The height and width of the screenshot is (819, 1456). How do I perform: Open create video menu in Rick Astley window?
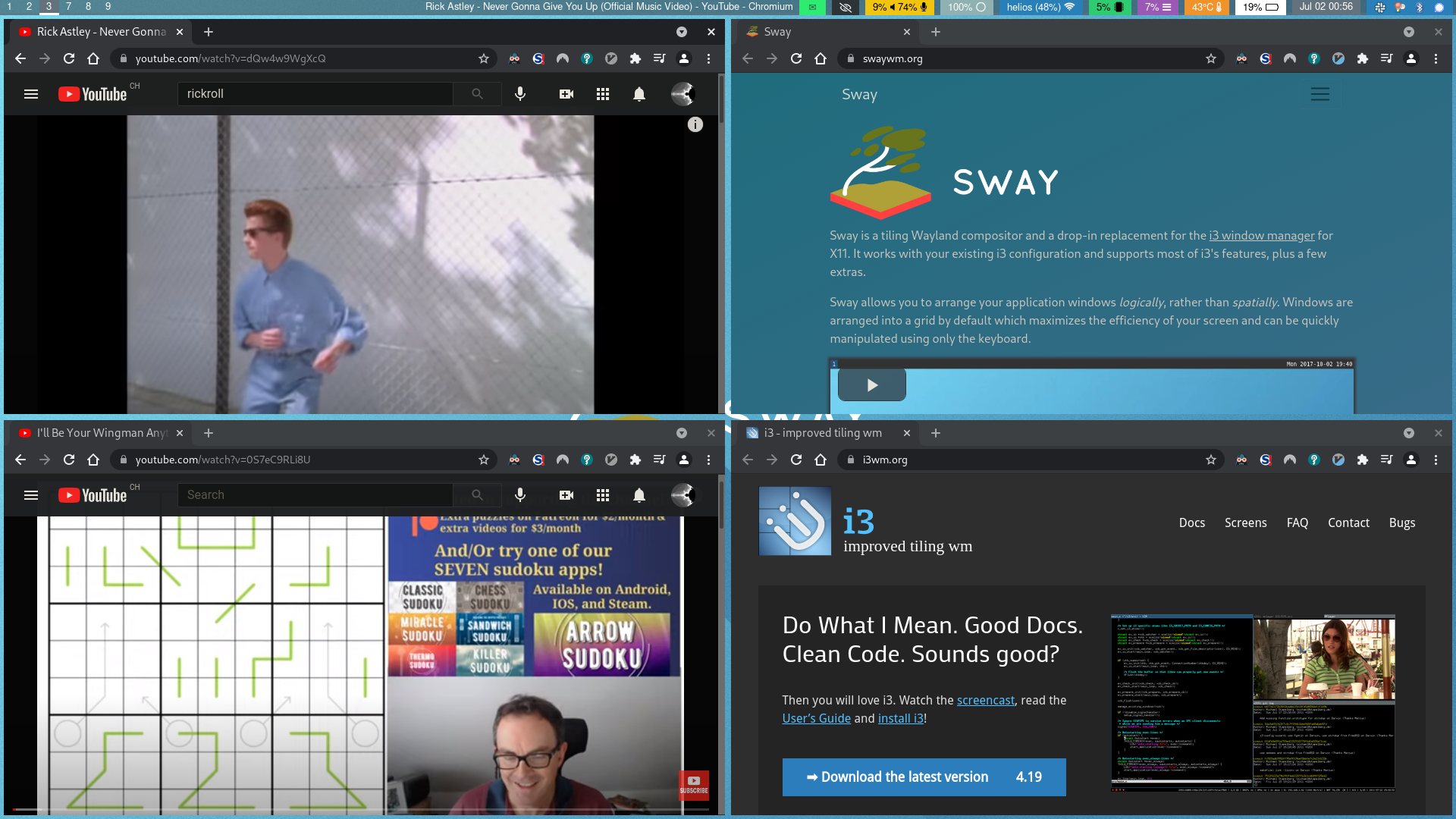(566, 94)
